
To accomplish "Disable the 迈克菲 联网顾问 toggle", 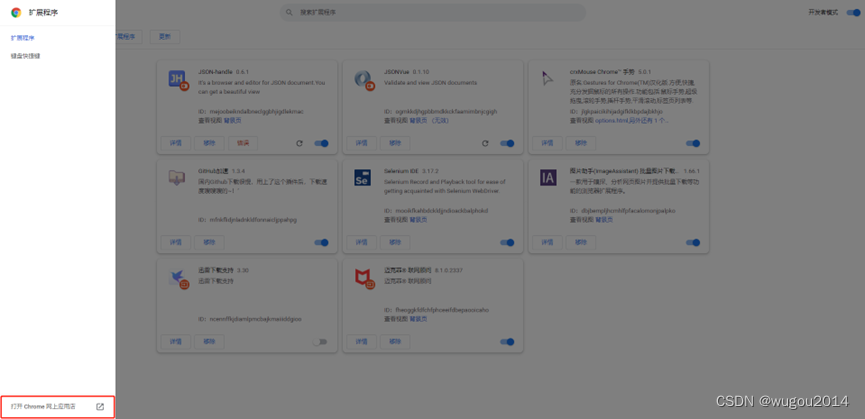I will 508,342.
